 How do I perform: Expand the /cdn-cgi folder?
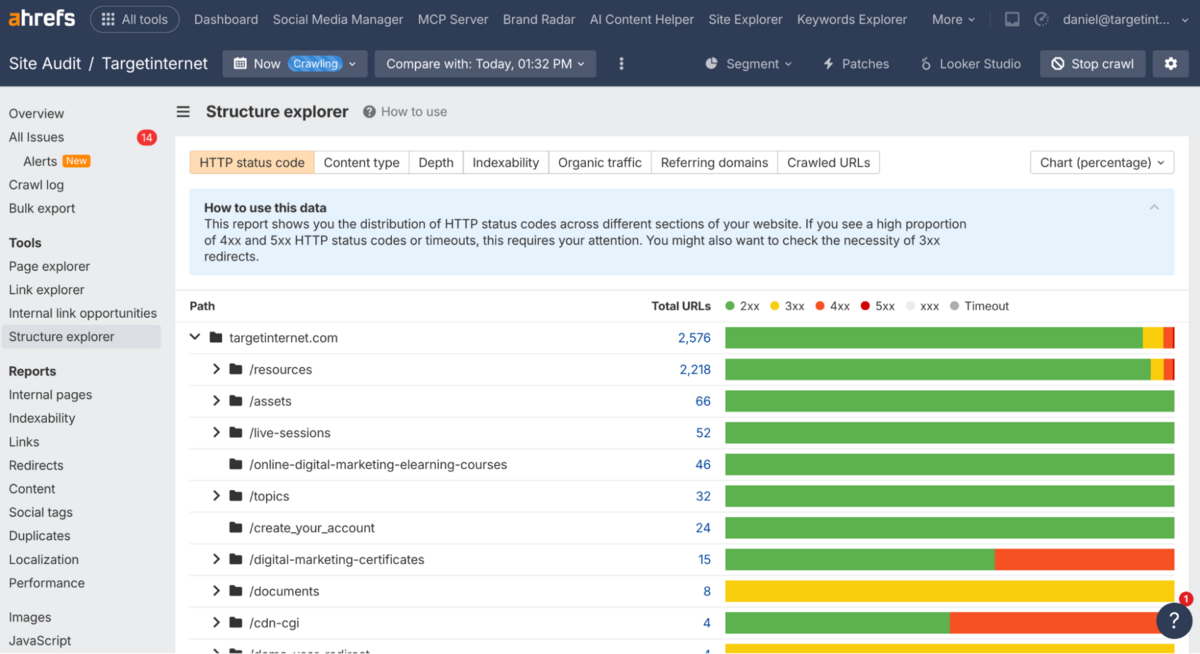216,623
